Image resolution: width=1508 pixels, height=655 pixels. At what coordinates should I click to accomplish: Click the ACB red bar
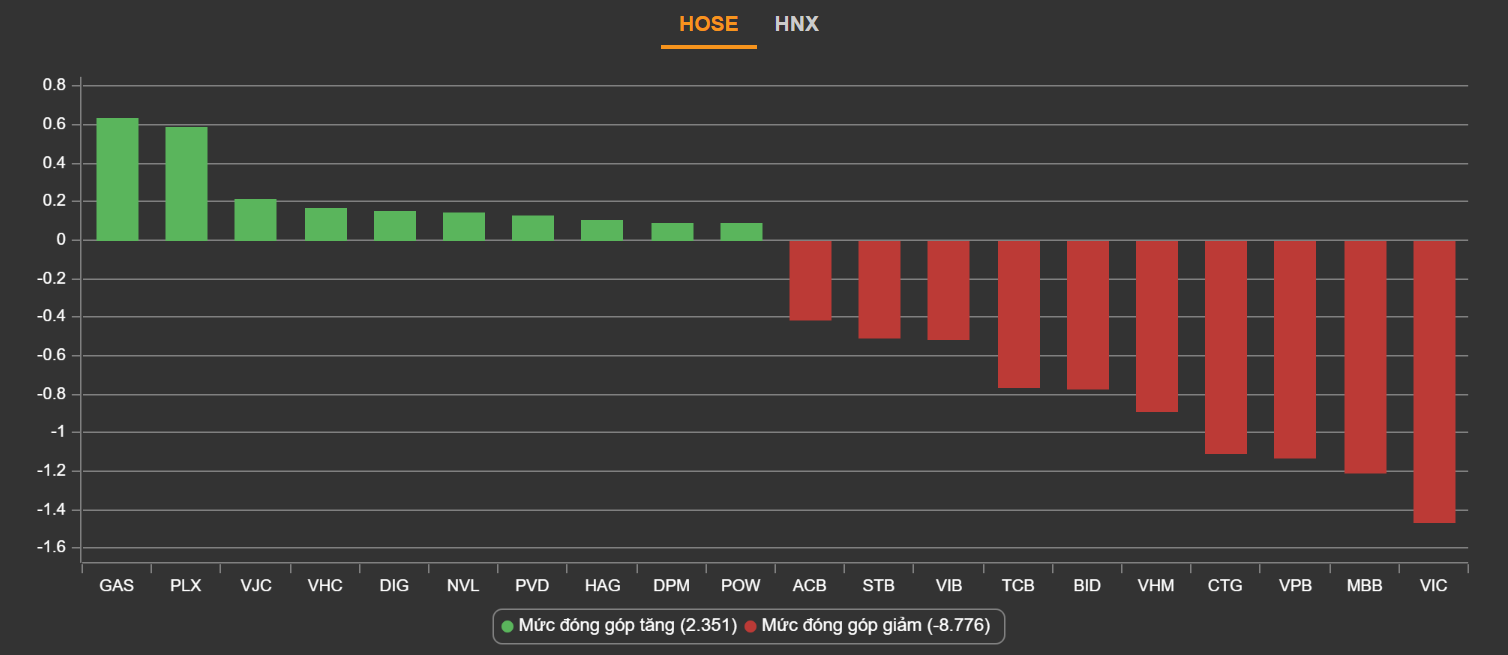pyautogui.click(x=810, y=280)
